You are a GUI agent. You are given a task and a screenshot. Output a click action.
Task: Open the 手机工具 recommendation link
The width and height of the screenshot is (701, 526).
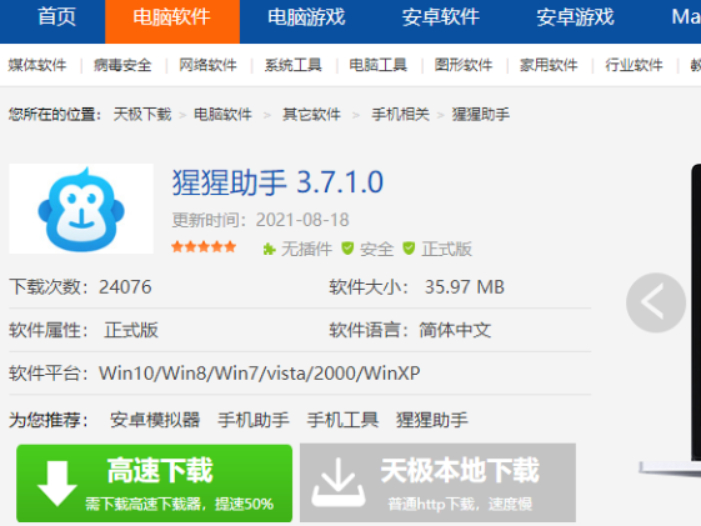point(342,420)
